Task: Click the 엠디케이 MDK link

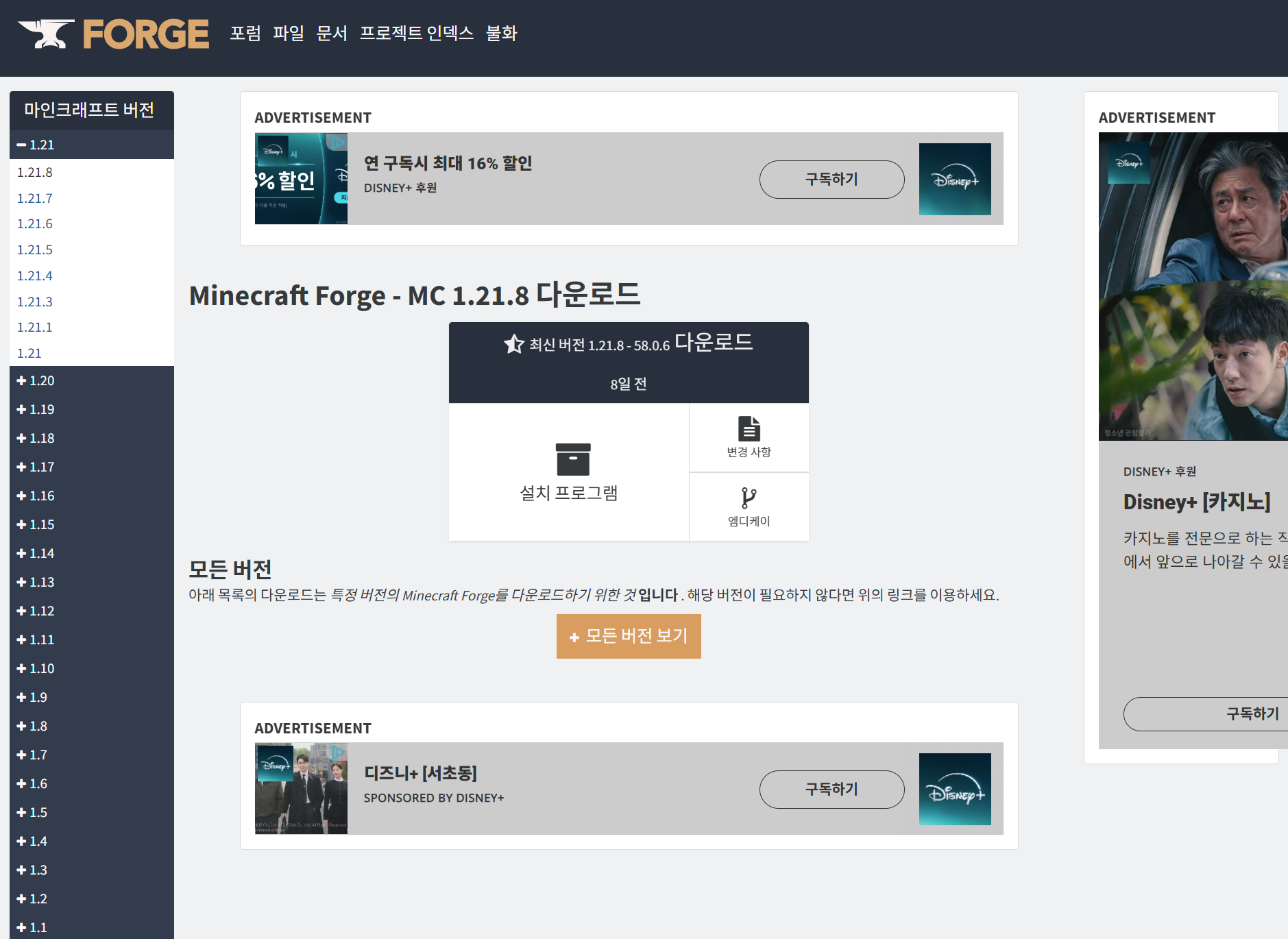Action: (749, 507)
